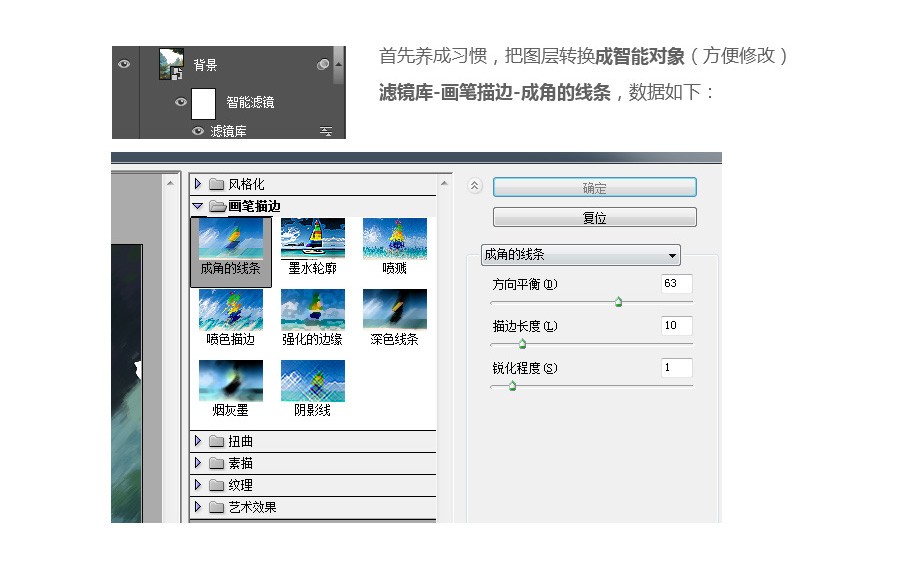Click the 方向平衡 slider handle

pyautogui.click(x=618, y=301)
